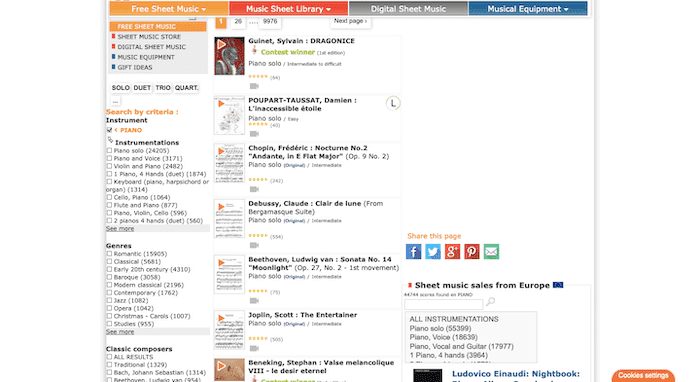Select GIFT IDEAS sidebar item
Viewport: 700px width, 382px height.
click(x=135, y=67)
